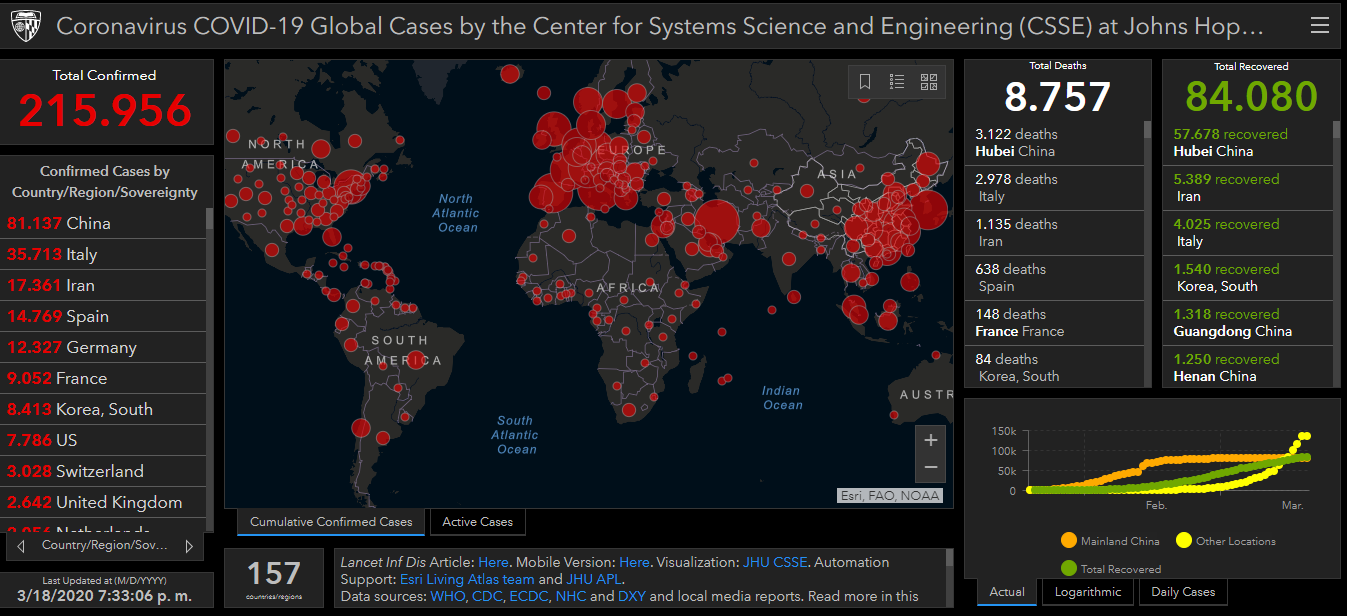Image resolution: width=1347 pixels, height=616 pixels.
Task: Toggle Total Recovered legend series
Action: [x=1111, y=569]
